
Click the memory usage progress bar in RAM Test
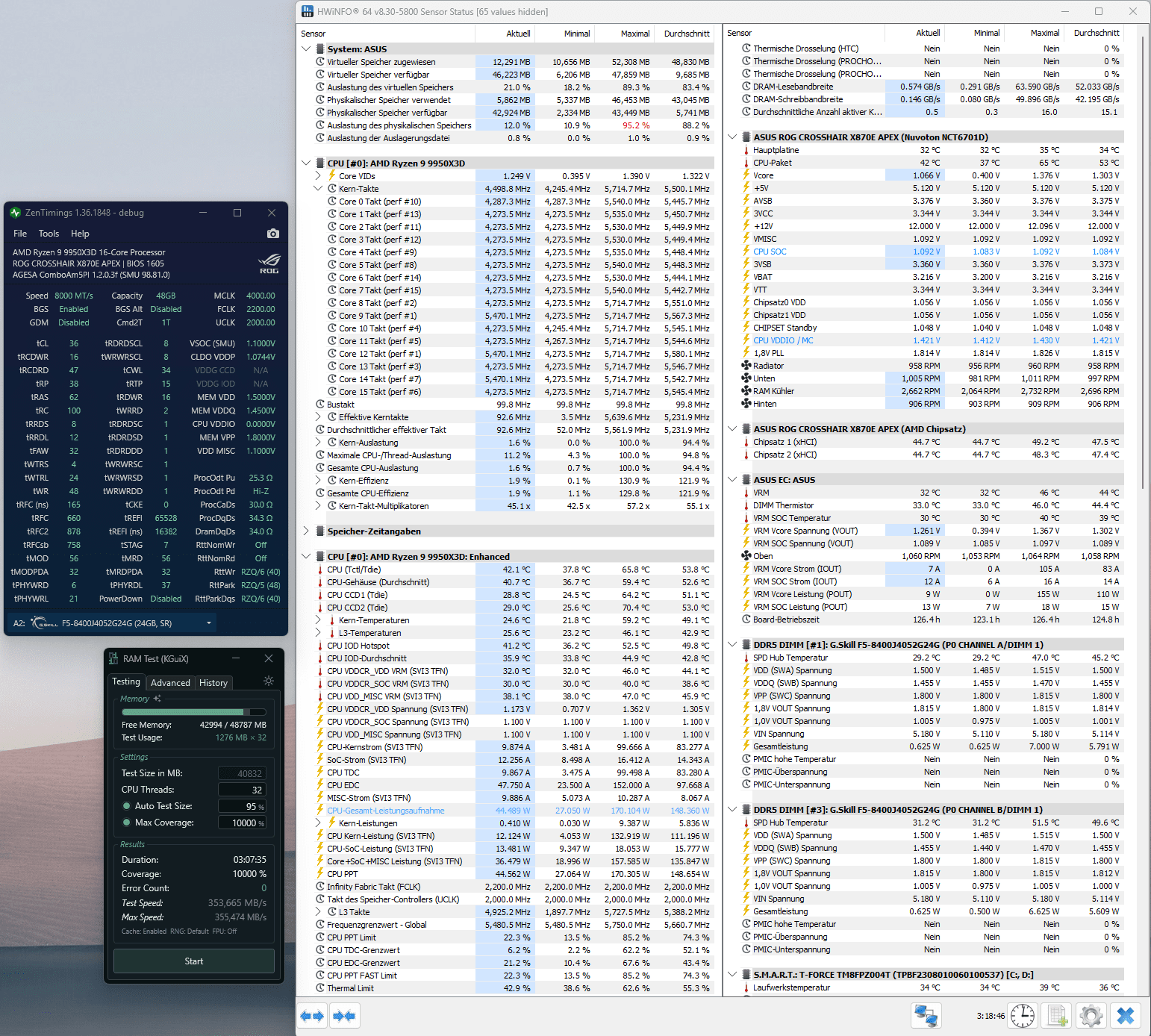tap(193, 712)
